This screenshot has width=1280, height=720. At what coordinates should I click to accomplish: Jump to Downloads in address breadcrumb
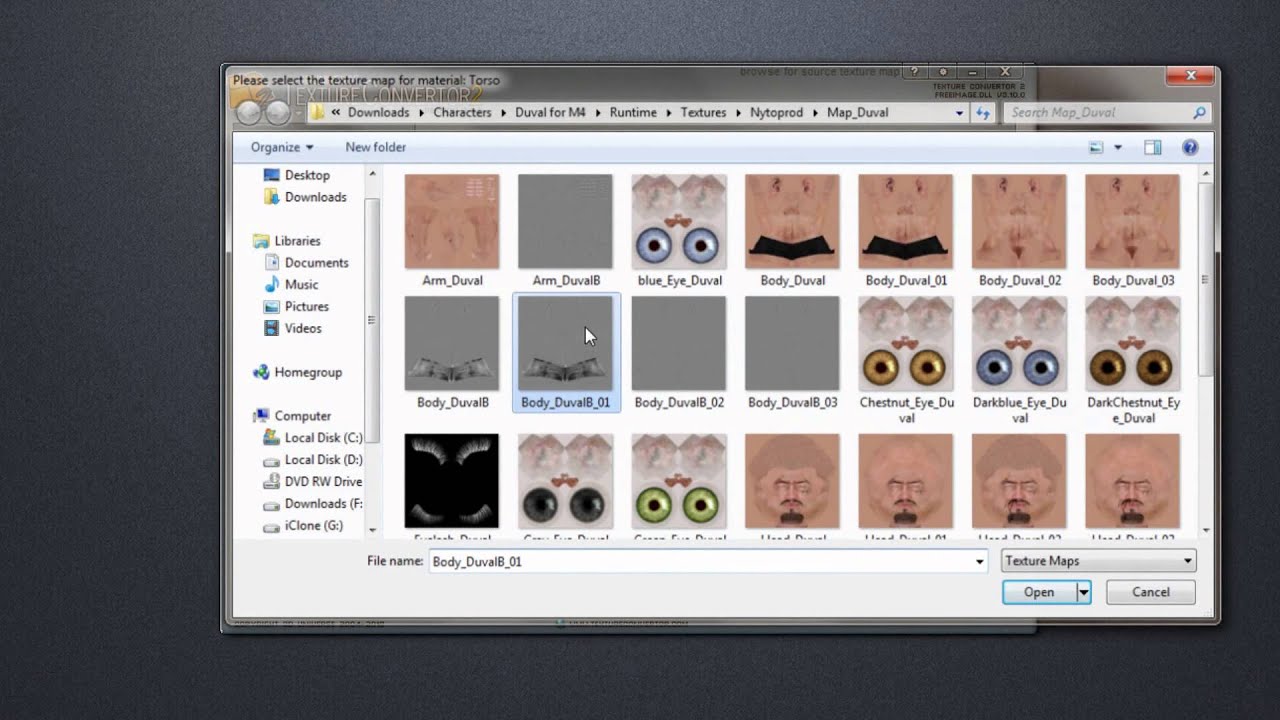click(x=379, y=113)
